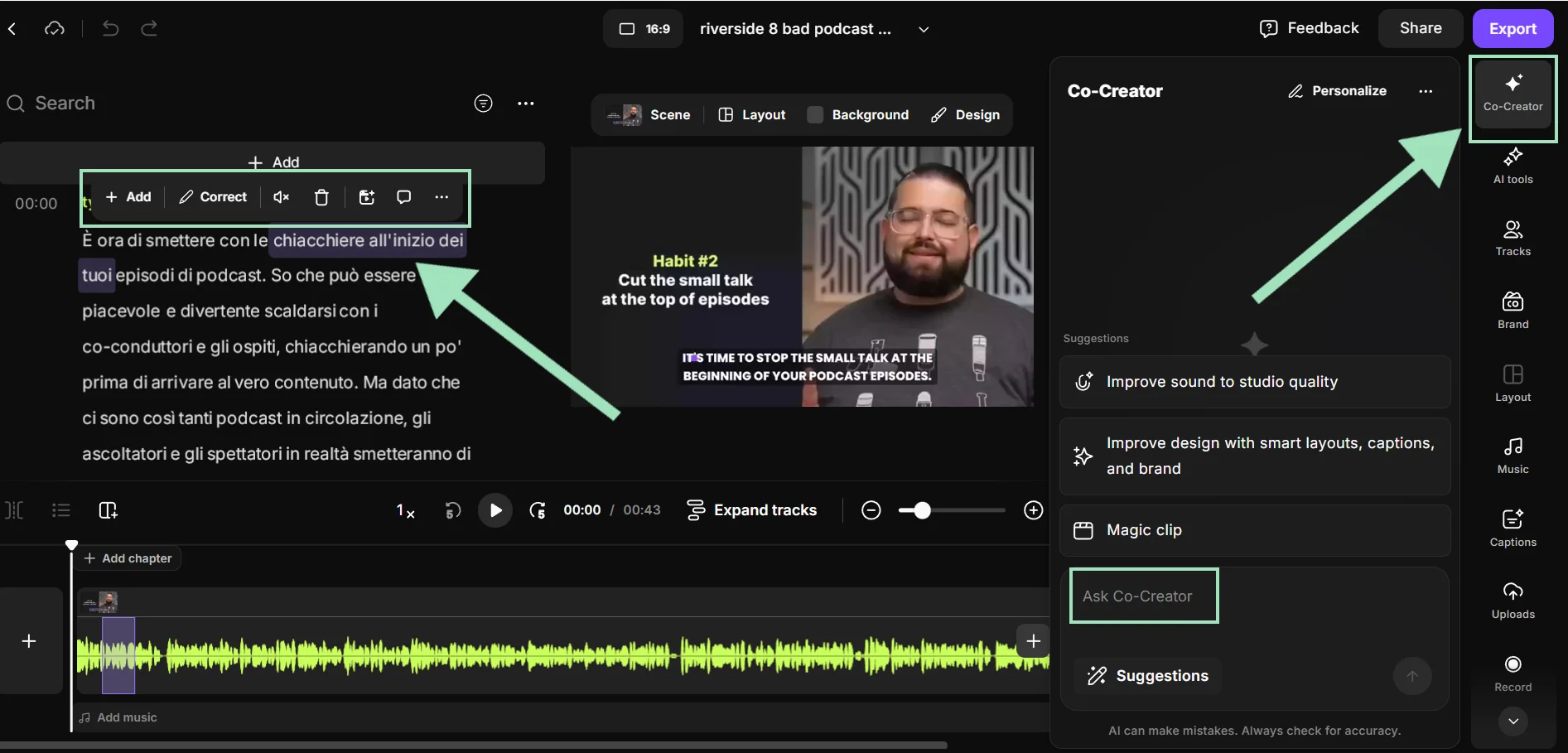
Task: Open Captions in the sidebar
Action: click(1513, 529)
